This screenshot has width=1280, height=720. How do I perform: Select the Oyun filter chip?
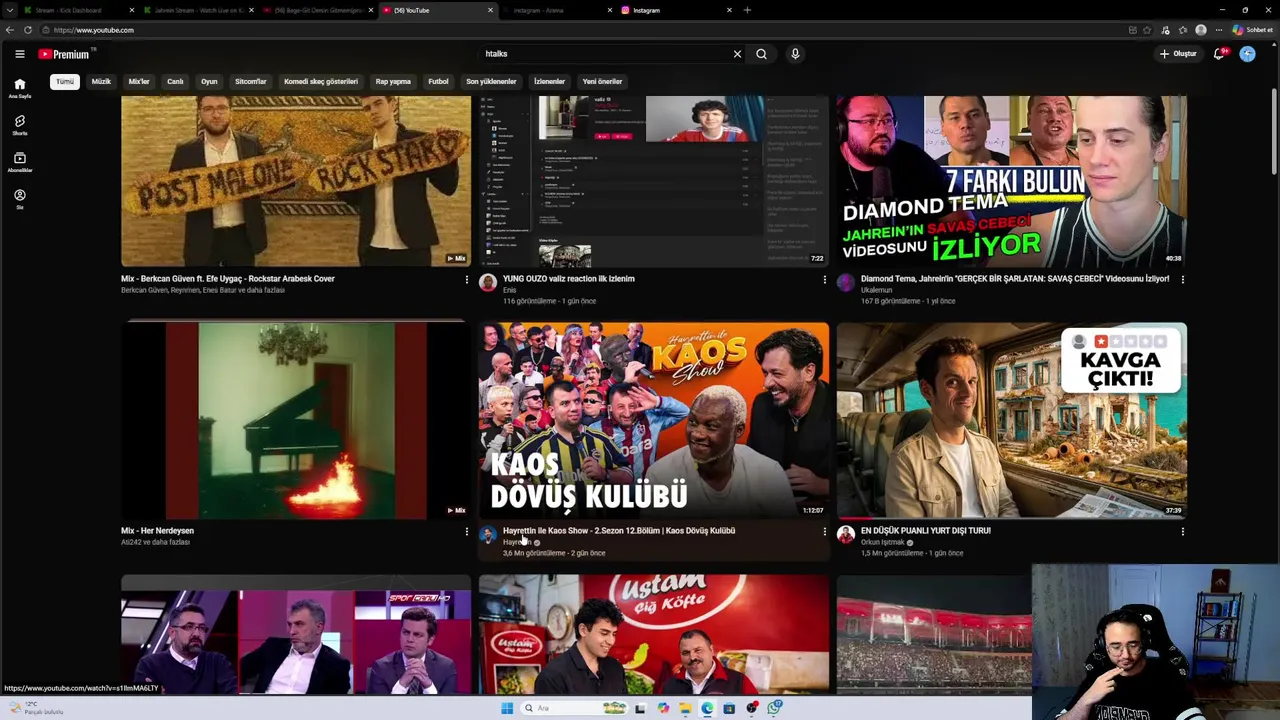tap(209, 81)
